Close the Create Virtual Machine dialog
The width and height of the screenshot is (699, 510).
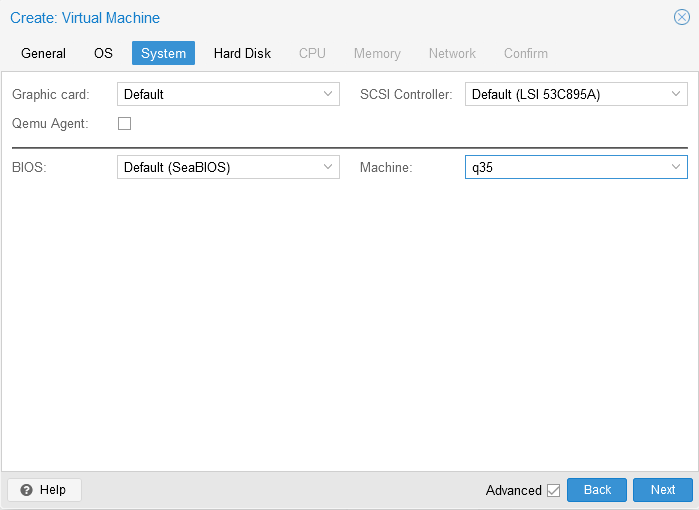click(682, 17)
